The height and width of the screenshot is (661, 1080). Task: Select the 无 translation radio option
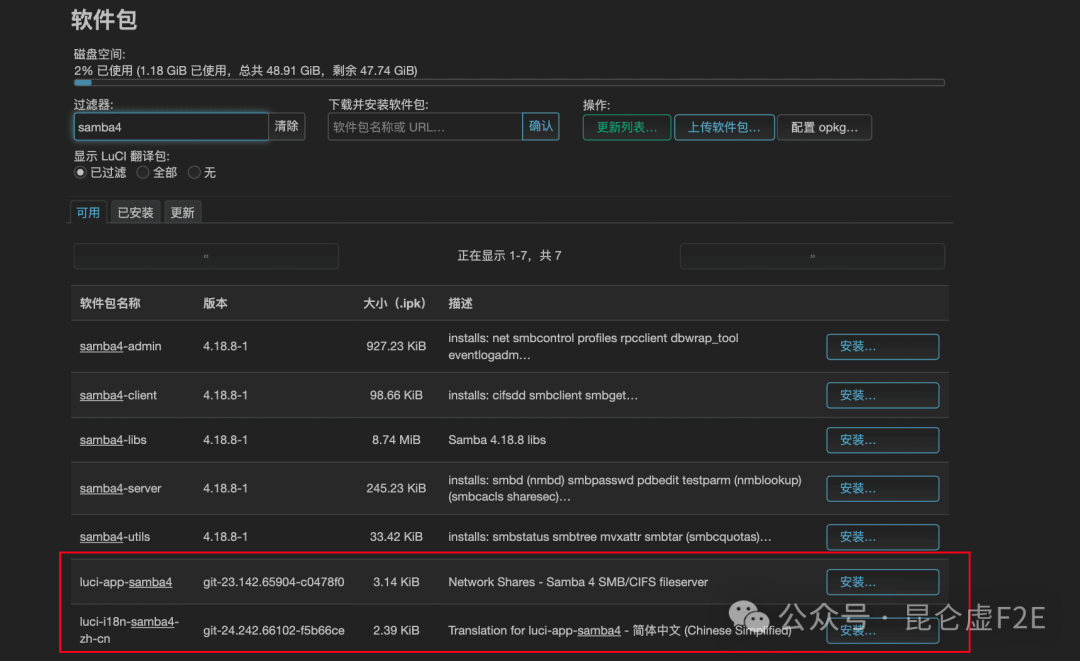click(x=194, y=173)
